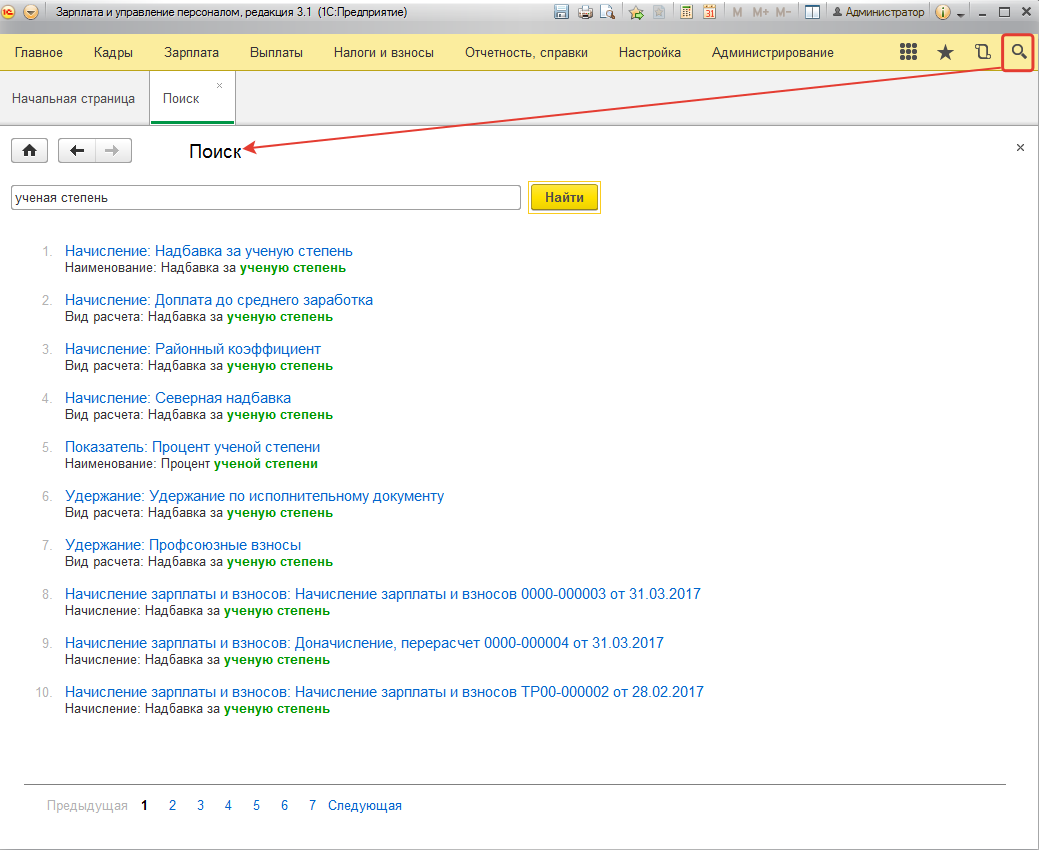Screen dimensions: 1039x850
Task: Open result Начисление: Северная надбавка
Action: [x=178, y=398]
